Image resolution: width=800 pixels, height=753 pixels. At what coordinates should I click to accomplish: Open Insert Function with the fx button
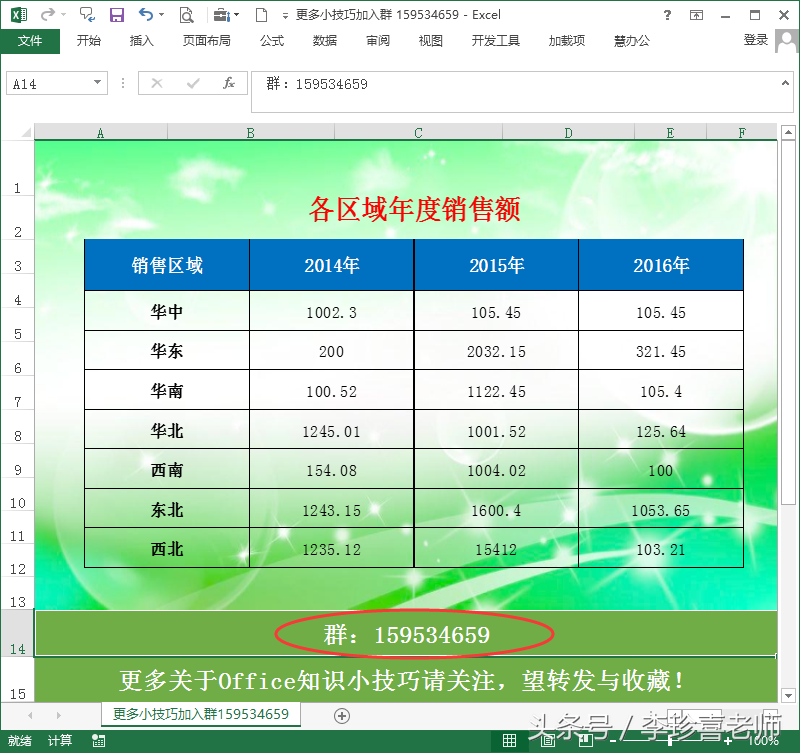click(229, 83)
